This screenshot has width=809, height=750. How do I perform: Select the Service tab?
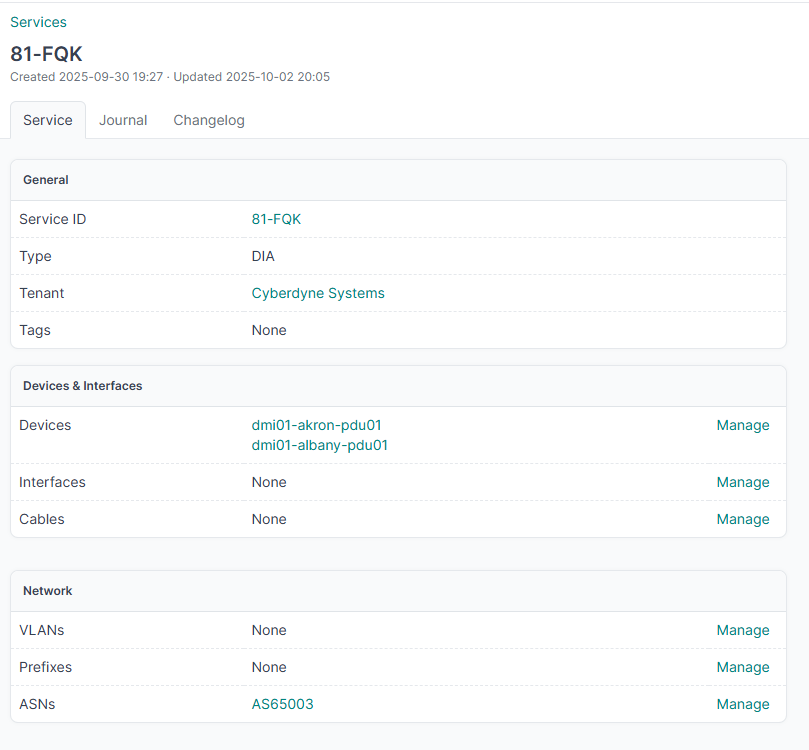click(48, 120)
